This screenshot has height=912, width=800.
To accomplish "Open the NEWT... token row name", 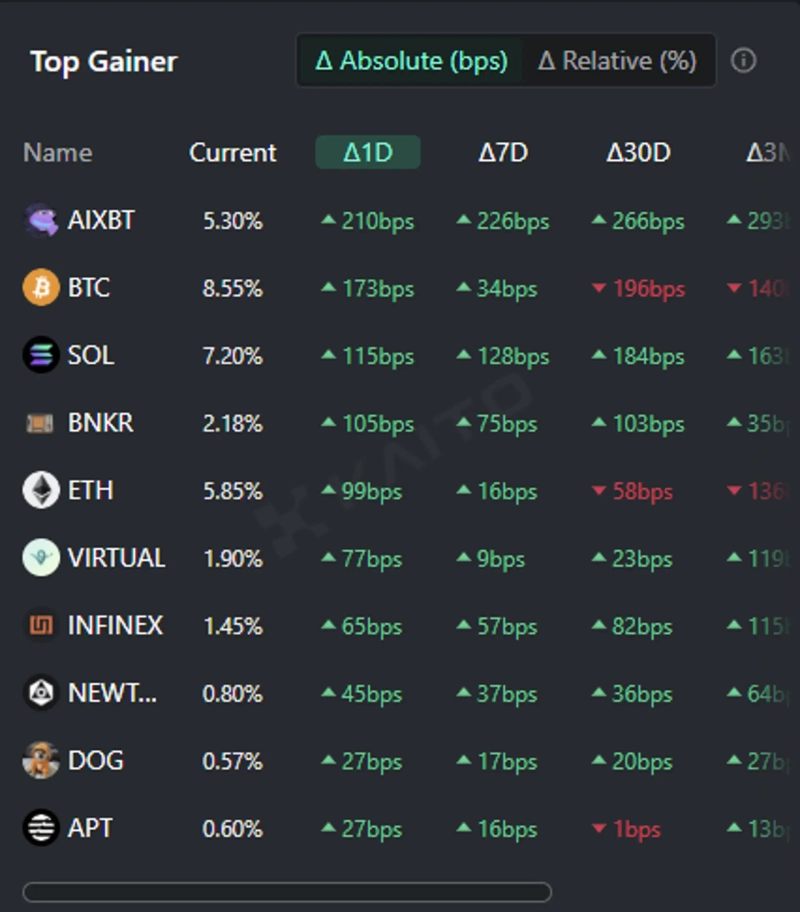I will [x=112, y=693].
